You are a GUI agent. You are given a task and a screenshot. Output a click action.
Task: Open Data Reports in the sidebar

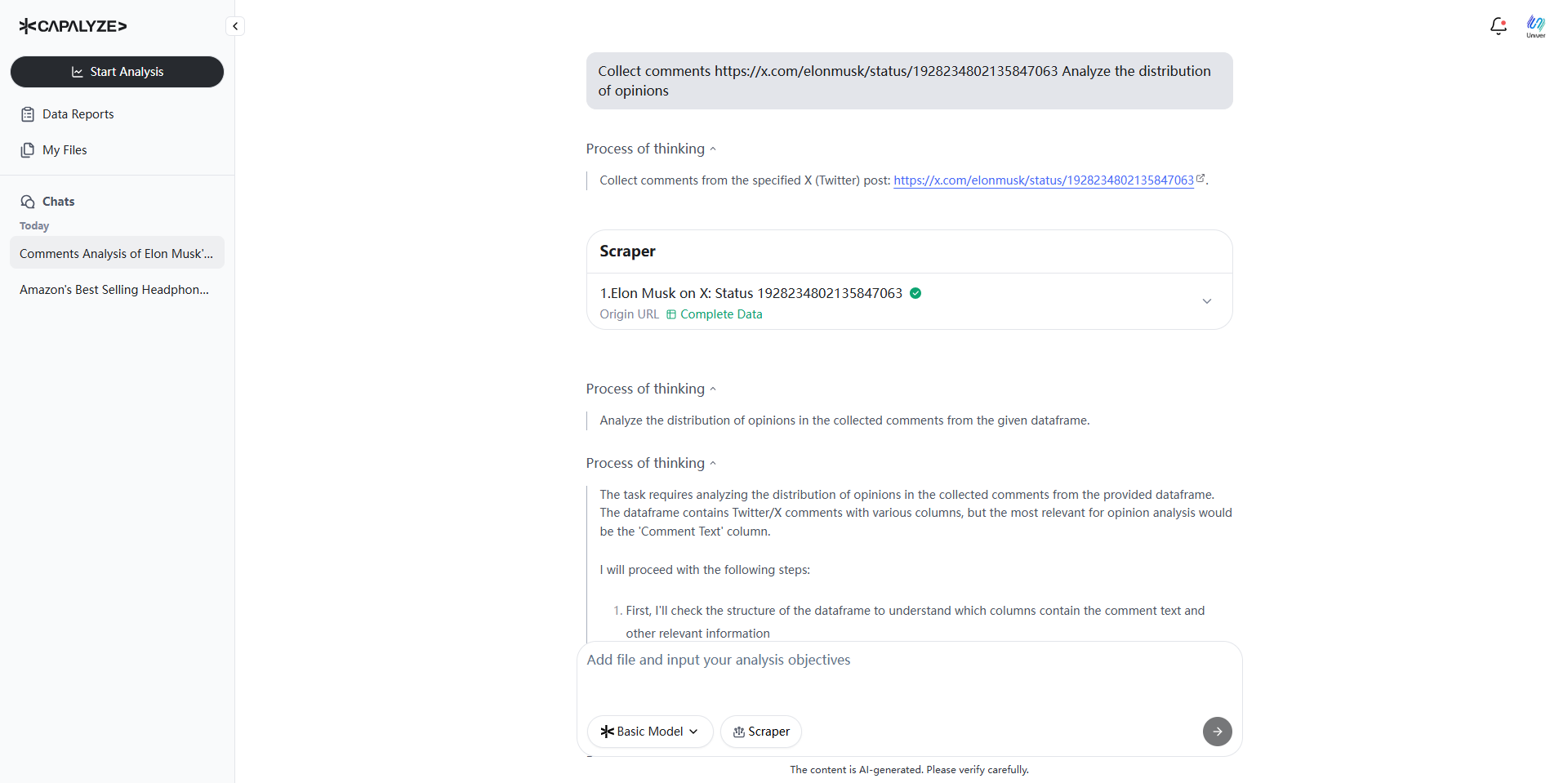tap(78, 114)
